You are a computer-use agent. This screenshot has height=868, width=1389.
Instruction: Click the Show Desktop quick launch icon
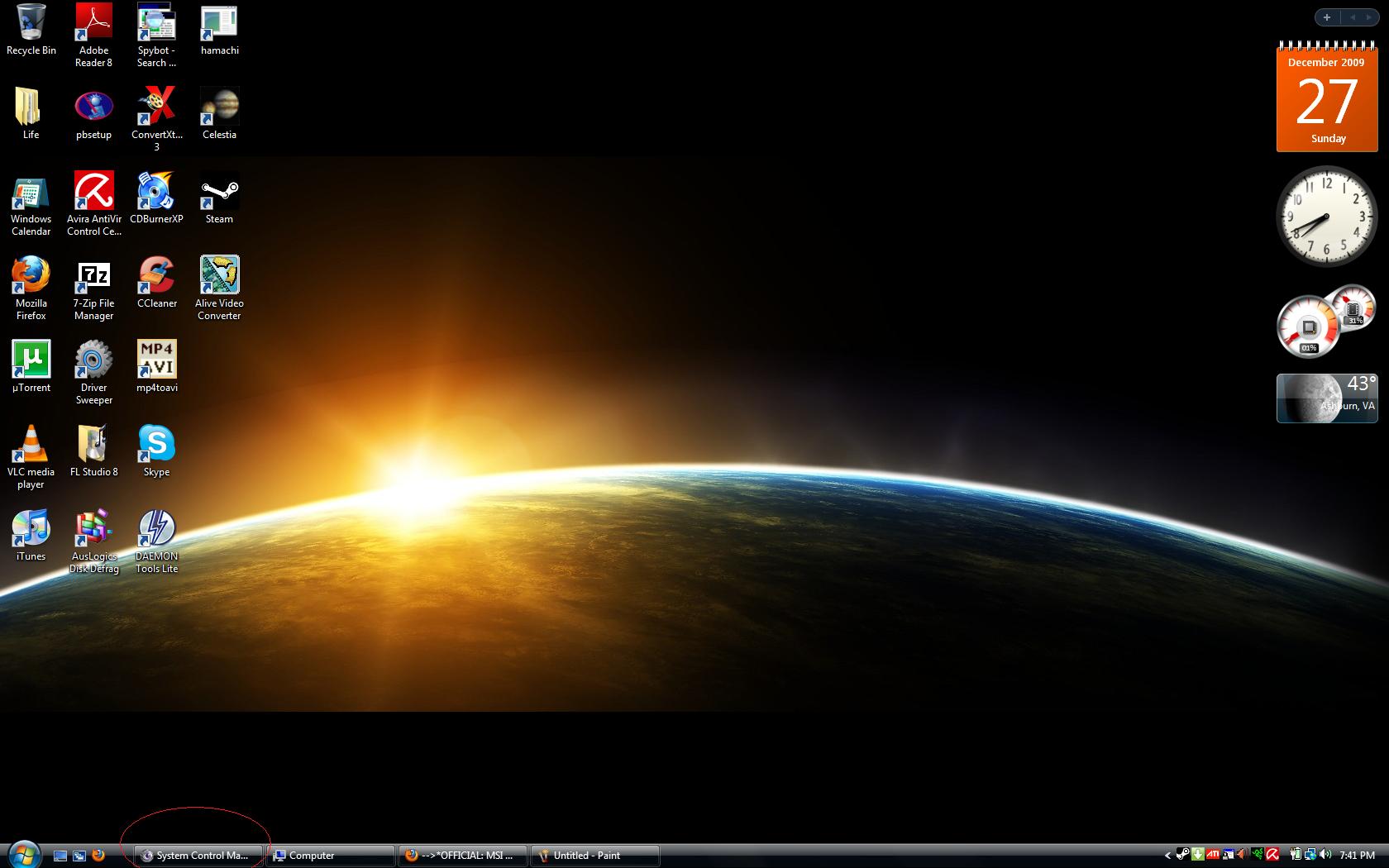click(60, 856)
